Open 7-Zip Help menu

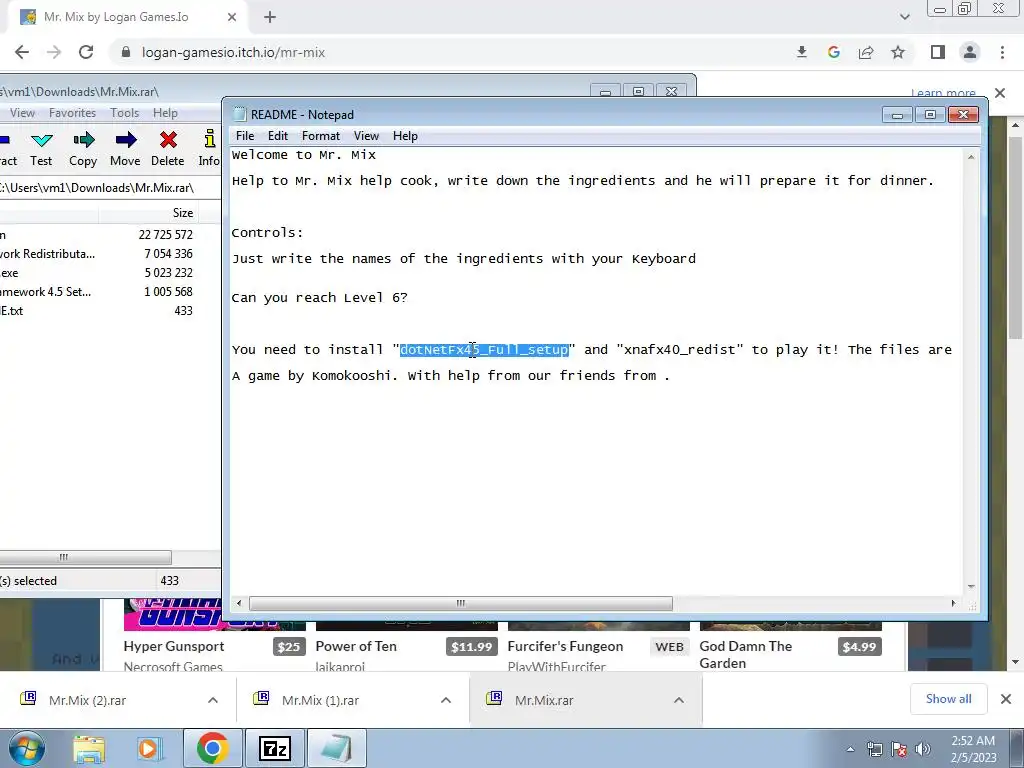[165, 113]
